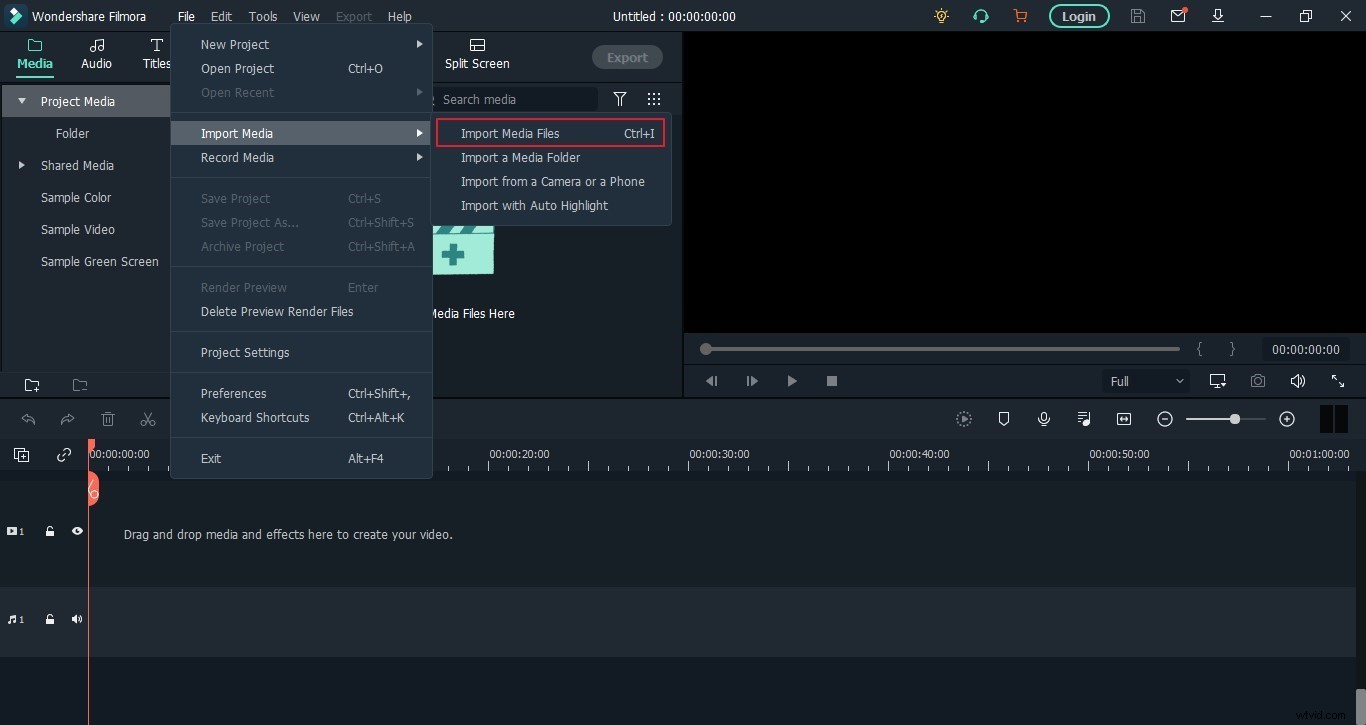Select the Record Voiceover microphone icon
1366x725 pixels.
[x=1044, y=419]
